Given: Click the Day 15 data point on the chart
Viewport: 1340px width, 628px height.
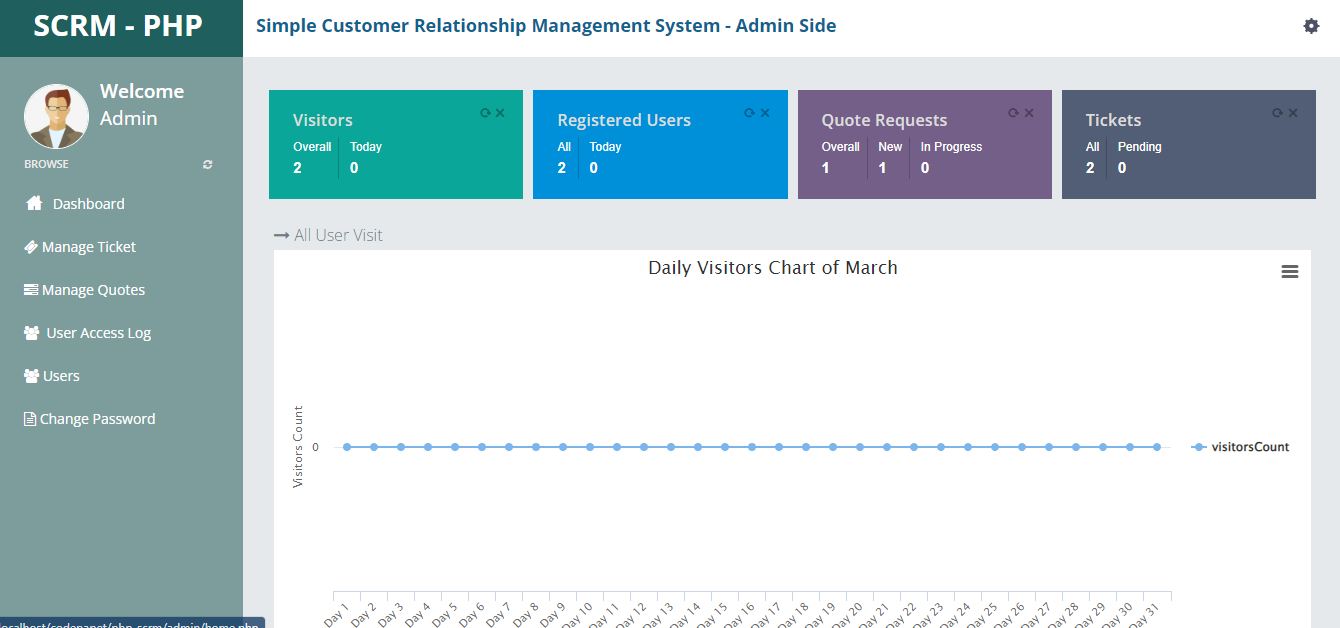Looking at the screenshot, I should pyautogui.click(x=724, y=447).
